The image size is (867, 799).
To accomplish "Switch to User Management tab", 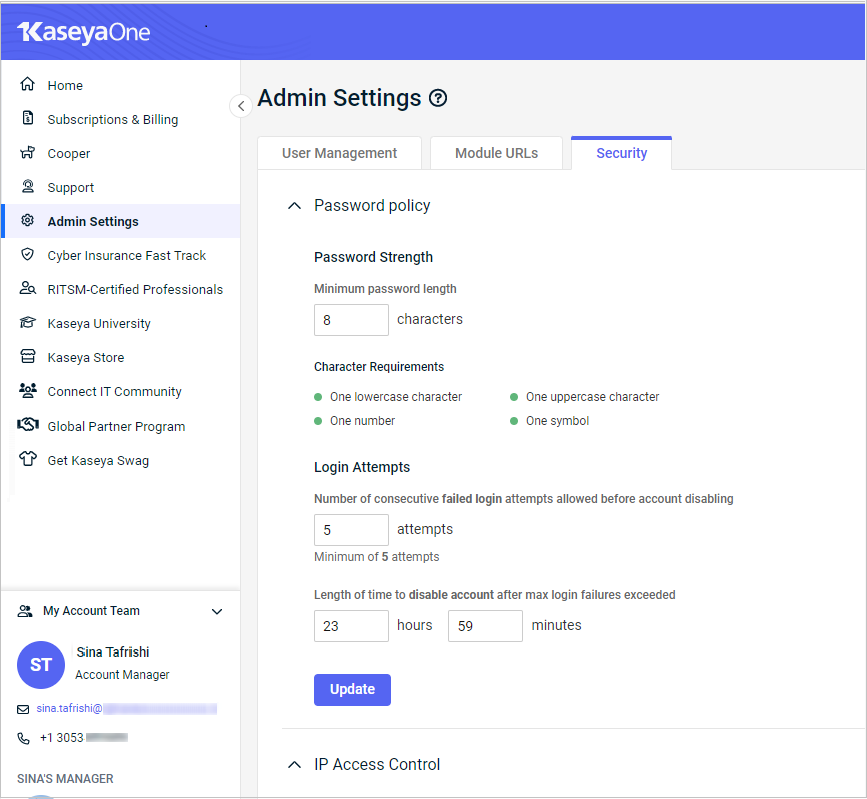I will 340,153.
